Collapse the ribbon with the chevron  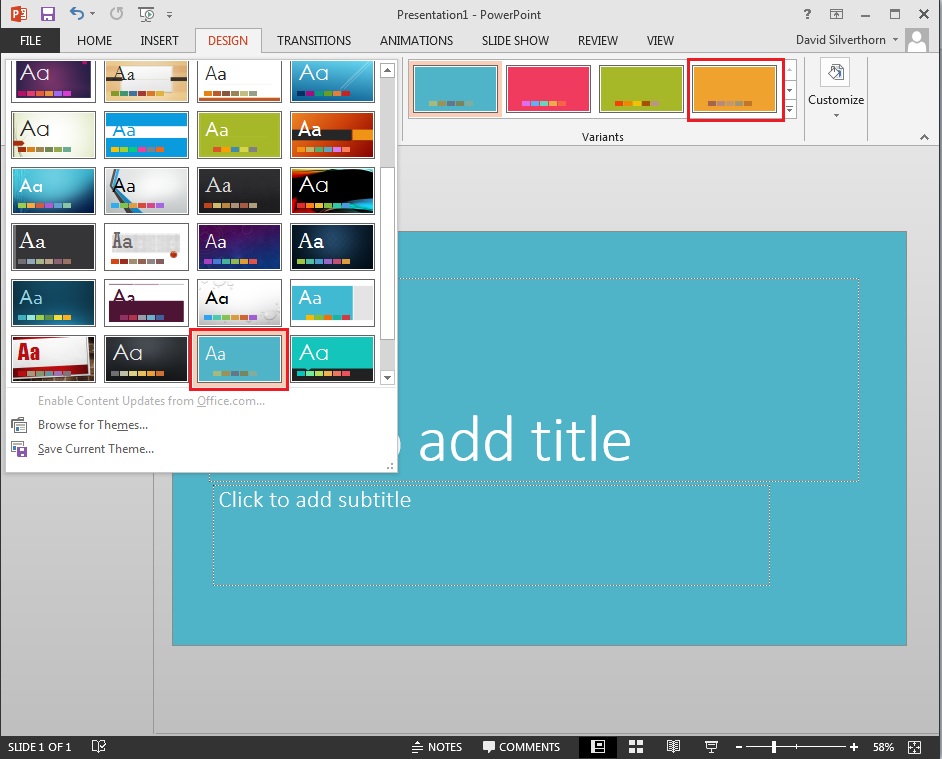[925, 137]
